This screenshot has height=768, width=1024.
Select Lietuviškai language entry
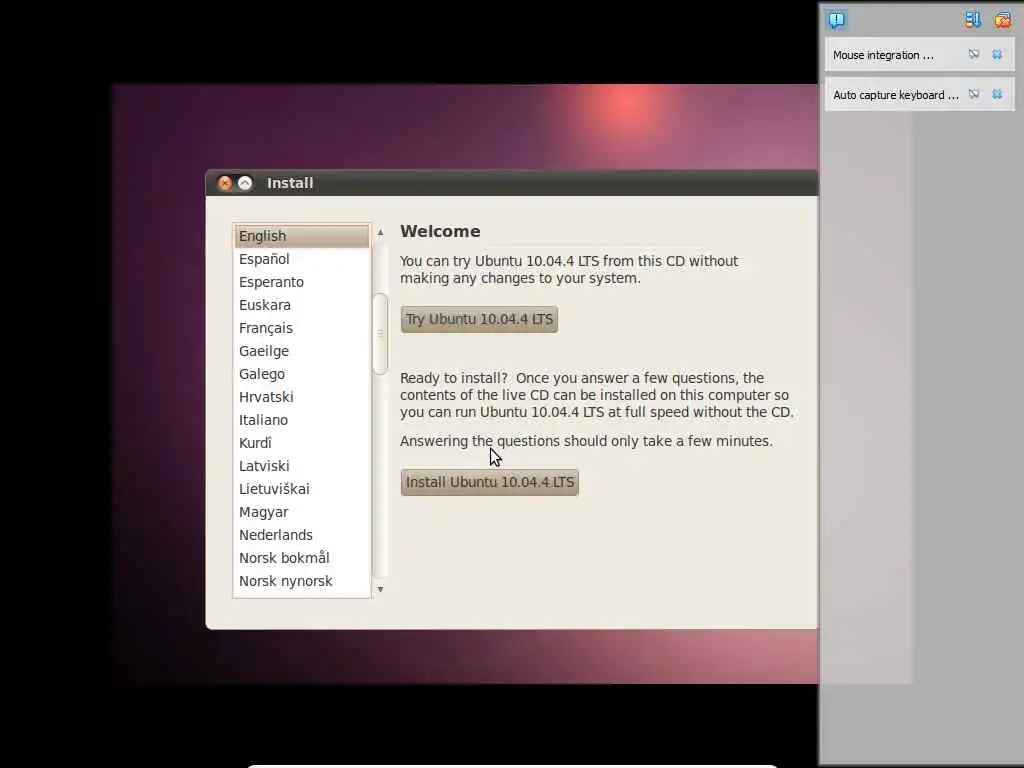pos(302,489)
